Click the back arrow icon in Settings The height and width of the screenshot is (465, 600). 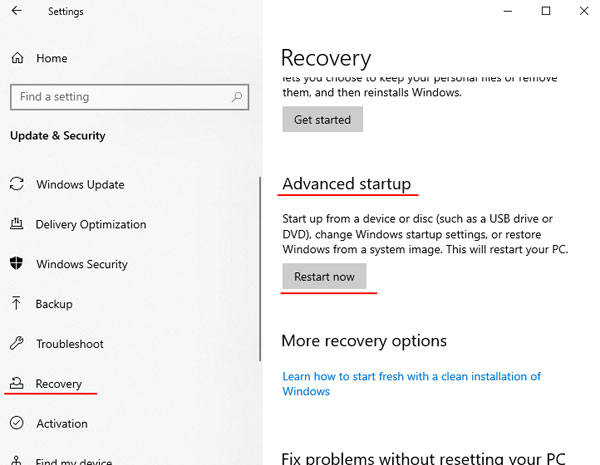(x=16, y=11)
